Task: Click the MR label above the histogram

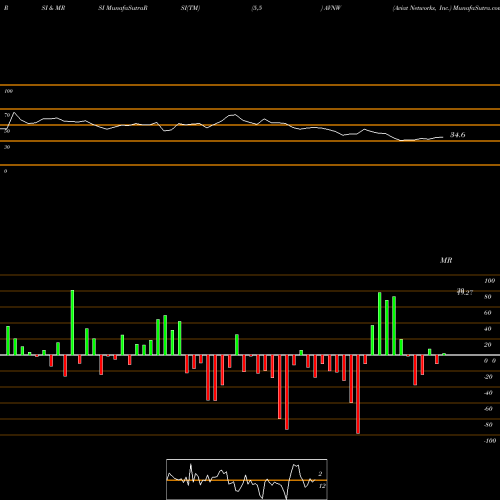Action: coord(446,260)
